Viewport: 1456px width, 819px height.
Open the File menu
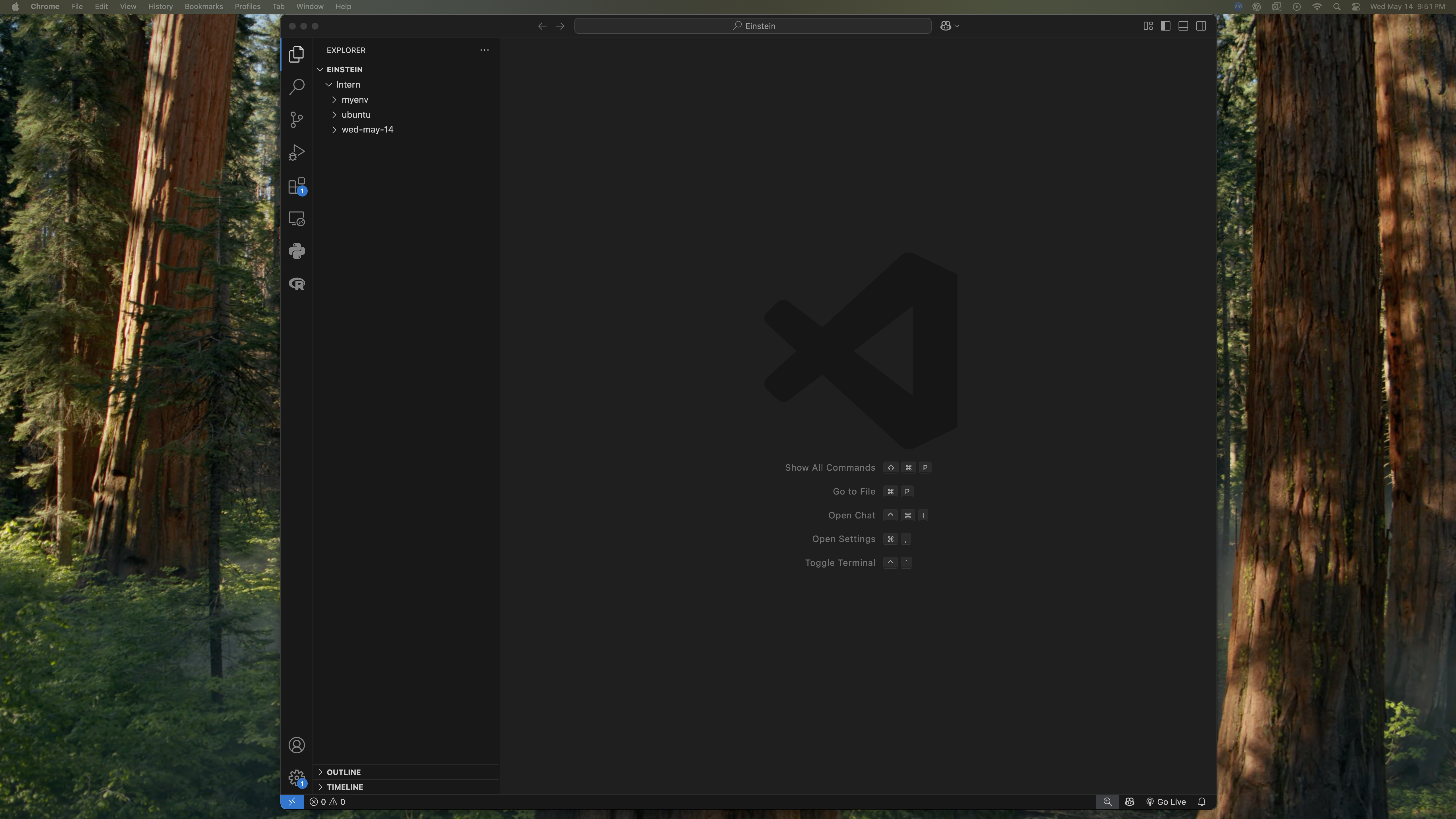point(77,6)
